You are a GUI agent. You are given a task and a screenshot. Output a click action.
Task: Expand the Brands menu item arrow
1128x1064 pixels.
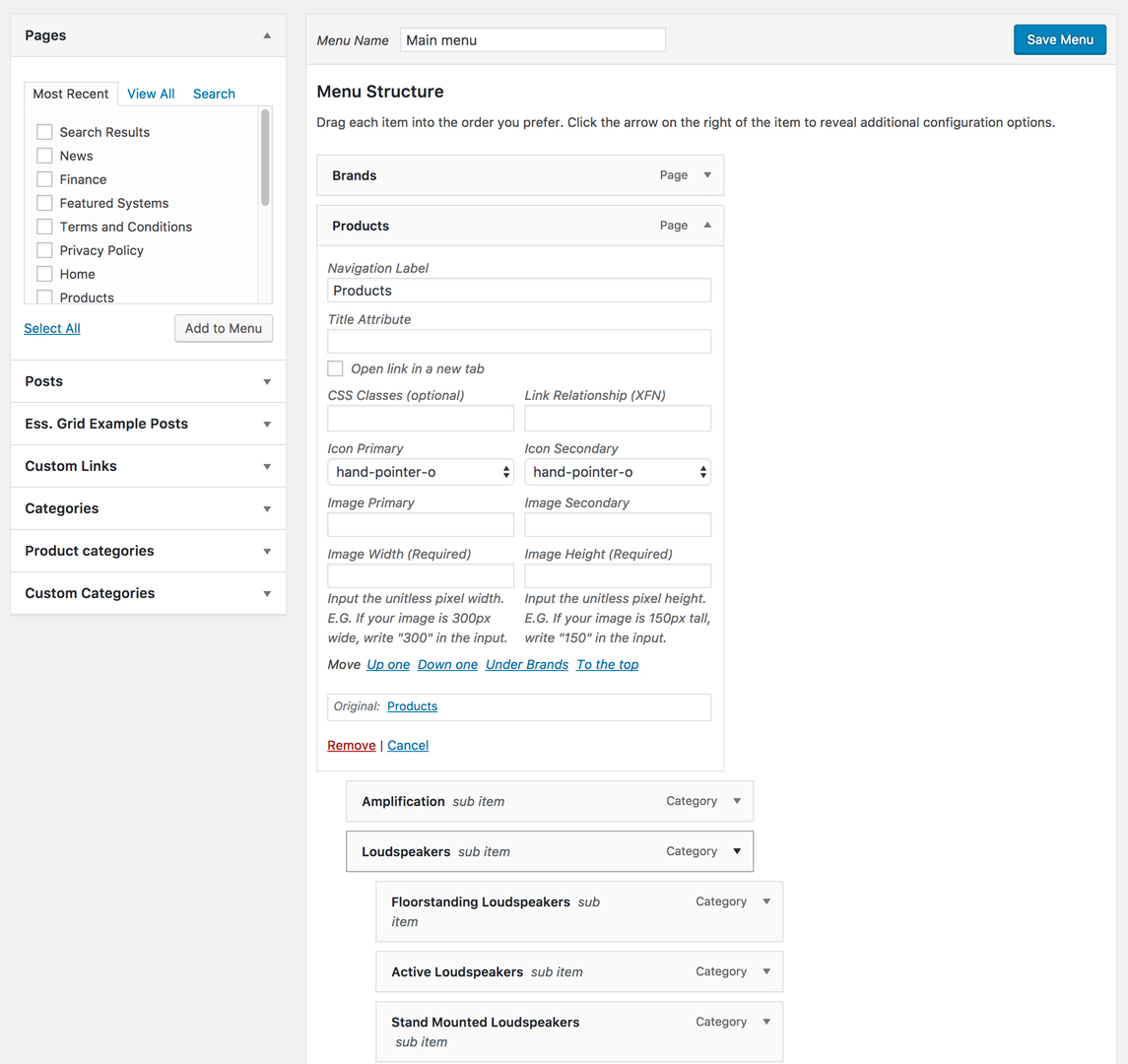coord(707,175)
